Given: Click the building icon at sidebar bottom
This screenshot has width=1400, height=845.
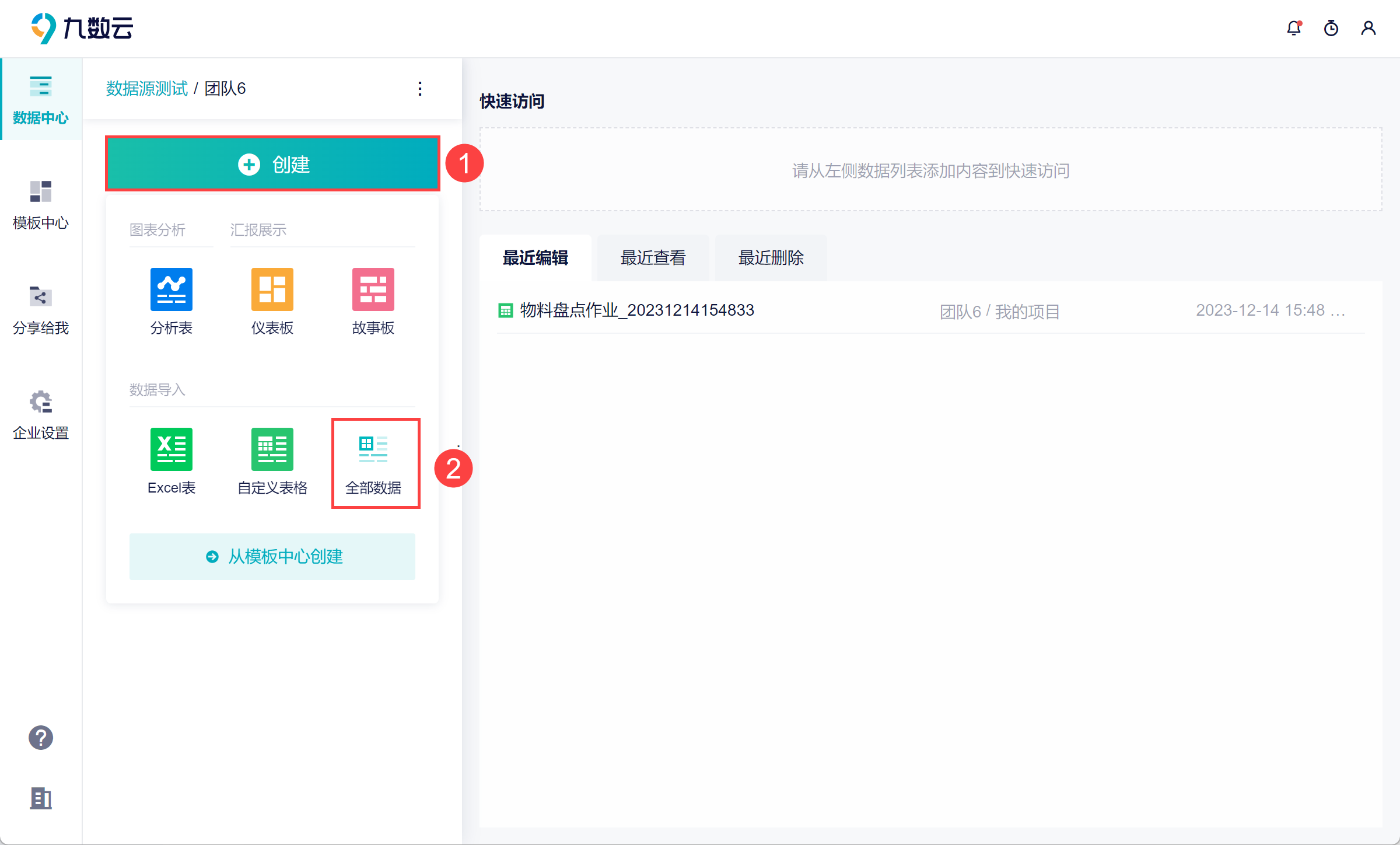Looking at the screenshot, I should (x=41, y=798).
